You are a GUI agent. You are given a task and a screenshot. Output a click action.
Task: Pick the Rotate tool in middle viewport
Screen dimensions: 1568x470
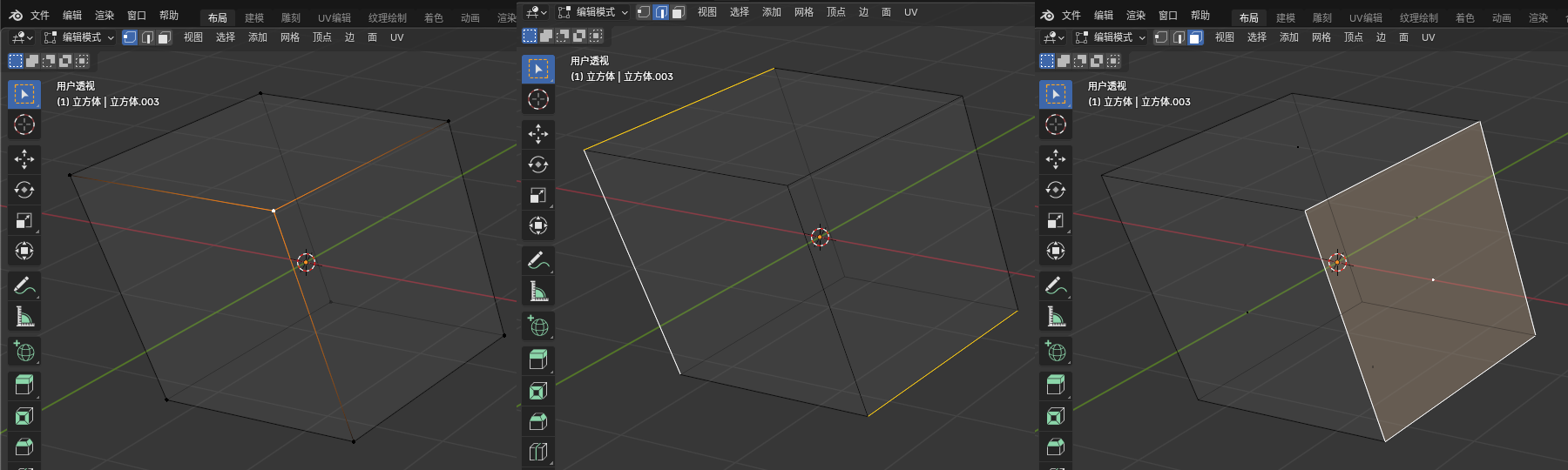(538, 164)
